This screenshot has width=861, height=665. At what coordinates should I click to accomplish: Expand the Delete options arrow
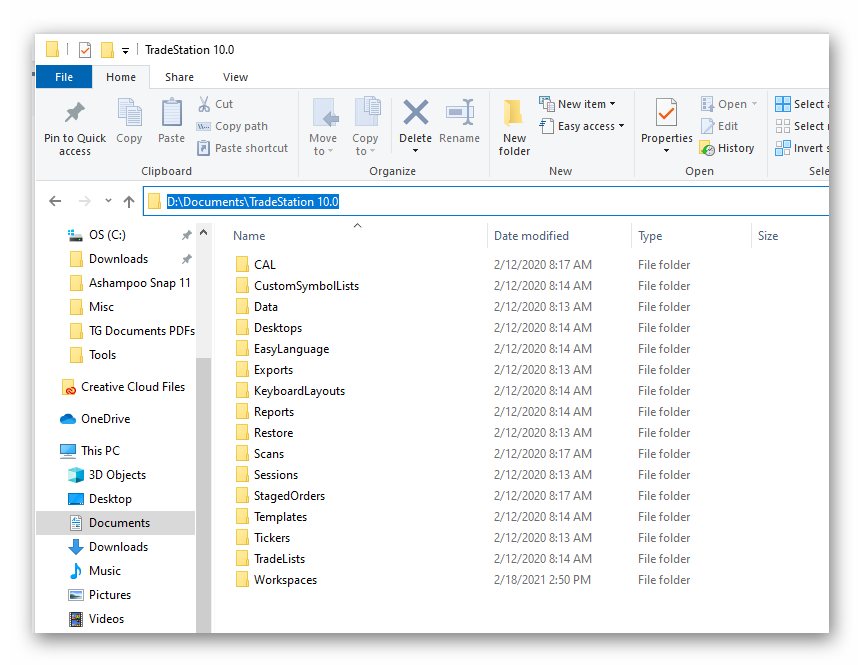pyautogui.click(x=416, y=150)
